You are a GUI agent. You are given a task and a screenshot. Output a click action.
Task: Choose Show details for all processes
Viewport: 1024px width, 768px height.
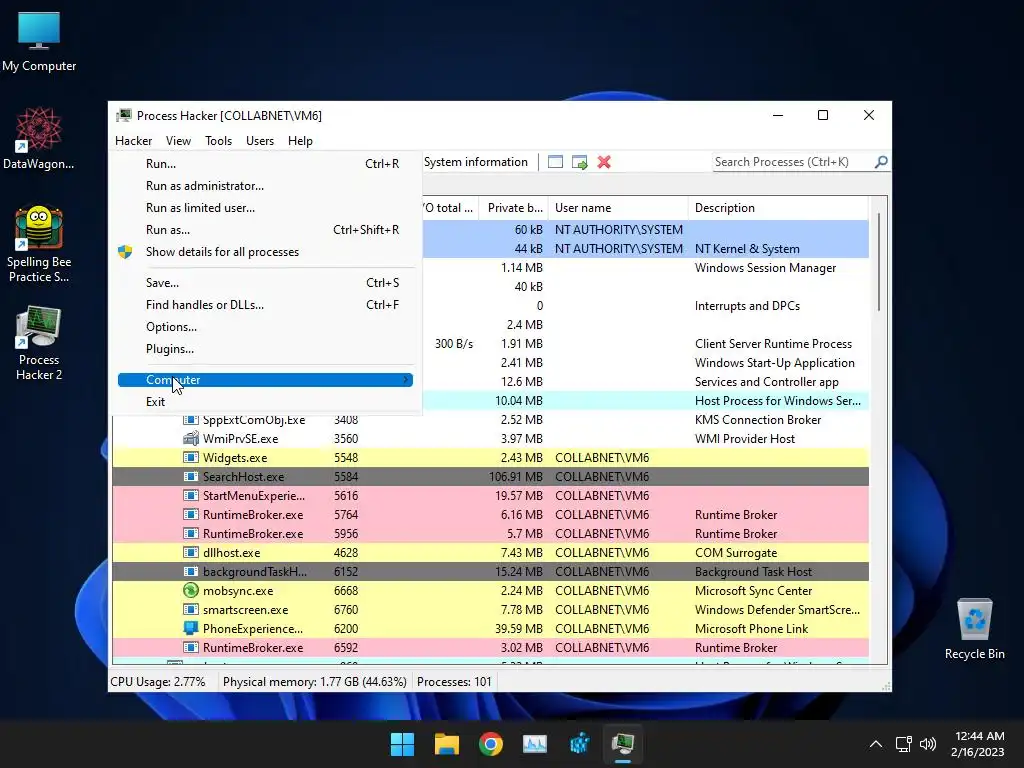coord(265,252)
